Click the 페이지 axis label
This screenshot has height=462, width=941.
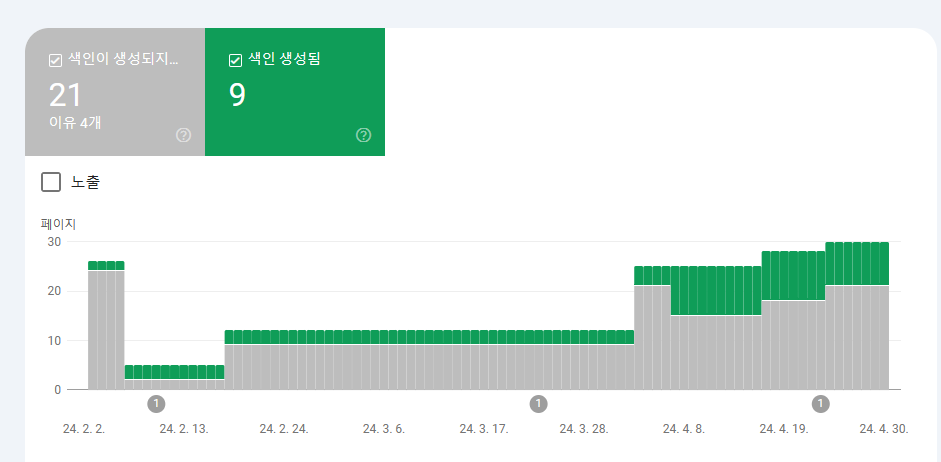(58, 224)
